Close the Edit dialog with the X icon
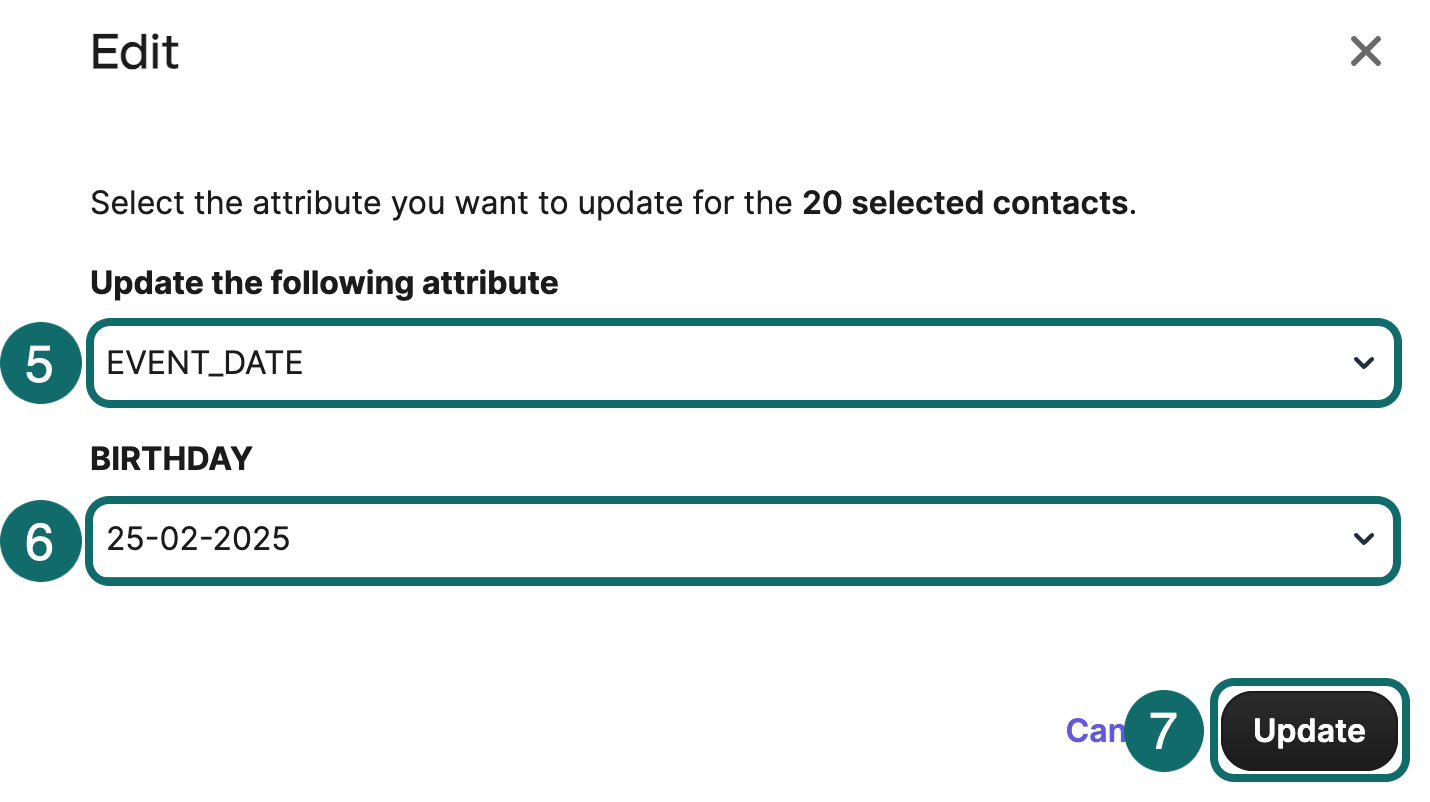The height and width of the screenshot is (802, 1430). (1365, 51)
